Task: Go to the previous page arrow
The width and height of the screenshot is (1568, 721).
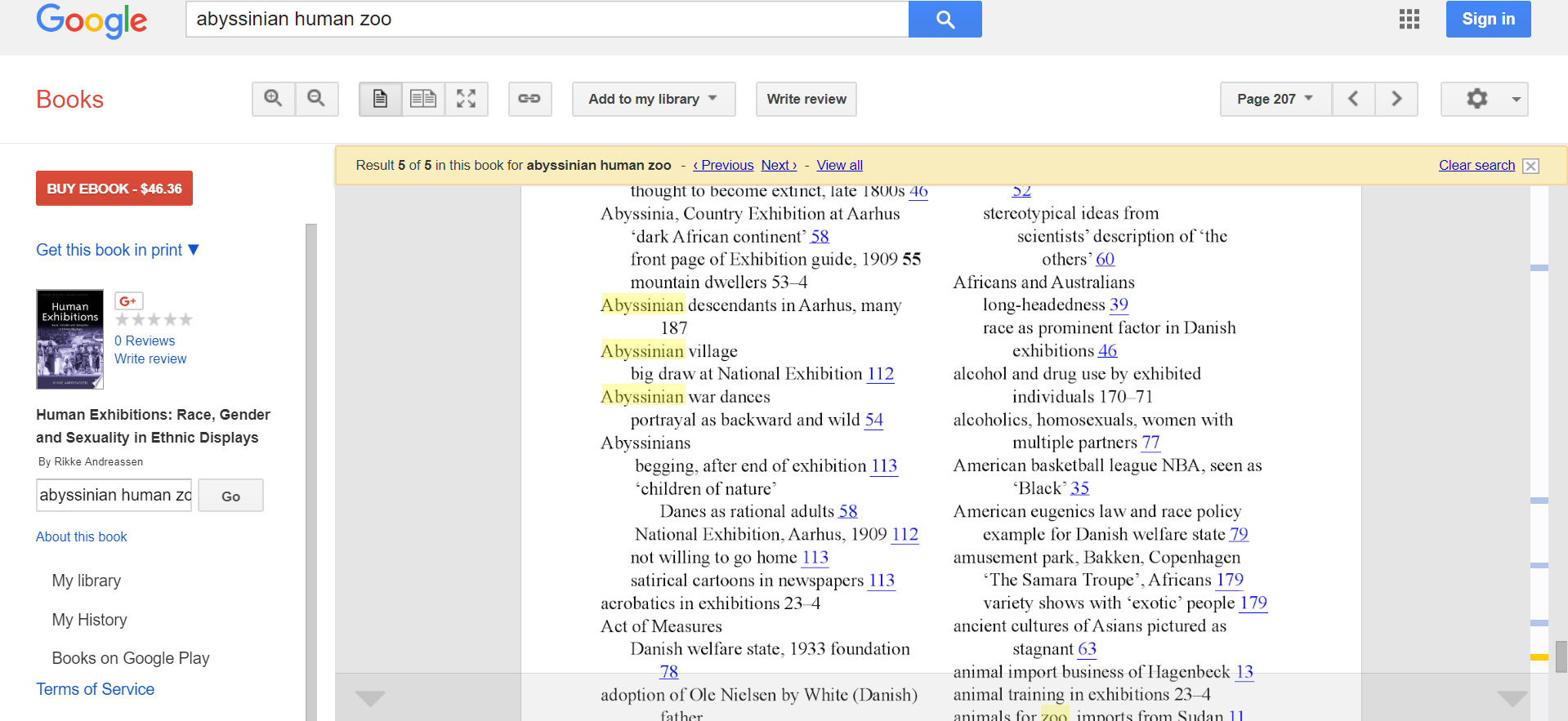Action: (1353, 99)
